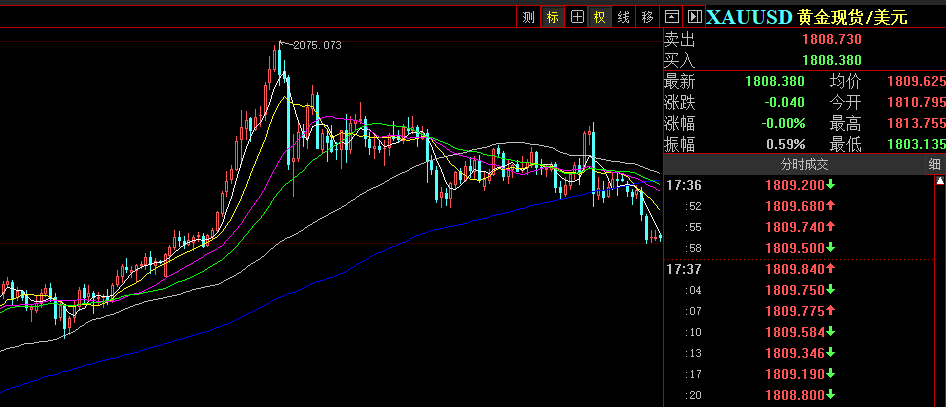Click the 黄金现货/美元 instrument name
946x407 pixels.
tap(853, 17)
